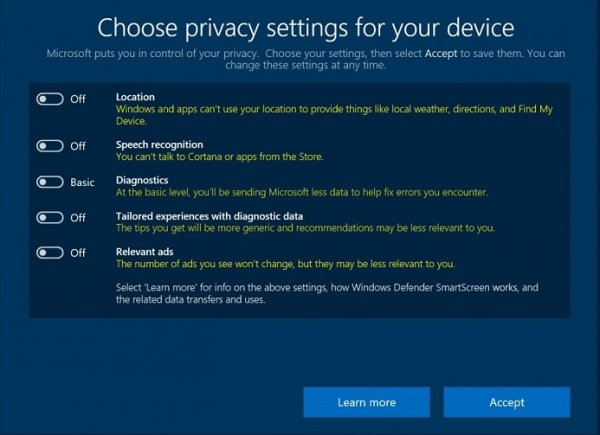Image resolution: width=600 pixels, height=435 pixels.
Task: Click the Microsoft privacy control intro text
Action: click(x=300, y=56)
